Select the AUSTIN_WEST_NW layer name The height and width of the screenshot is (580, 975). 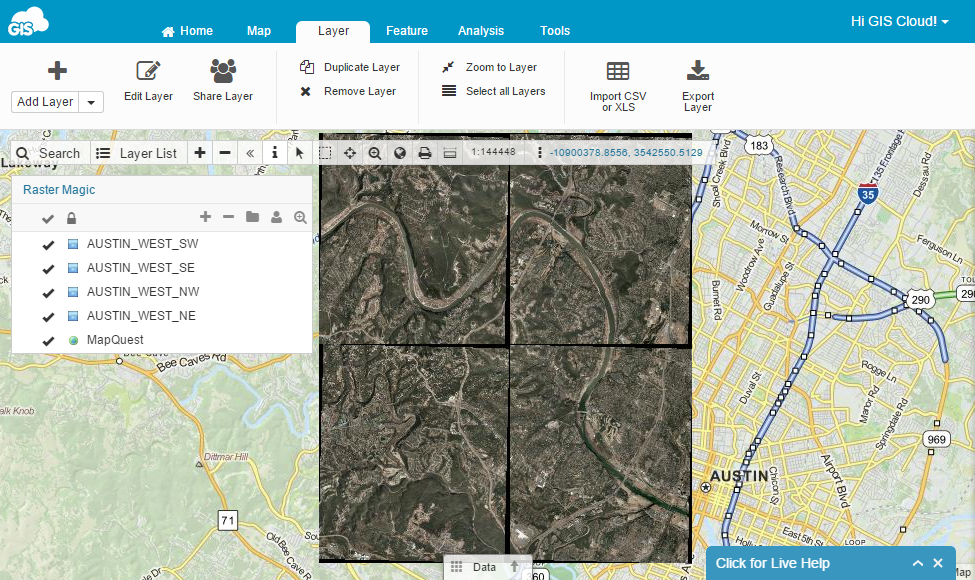(x=143, y=292)
